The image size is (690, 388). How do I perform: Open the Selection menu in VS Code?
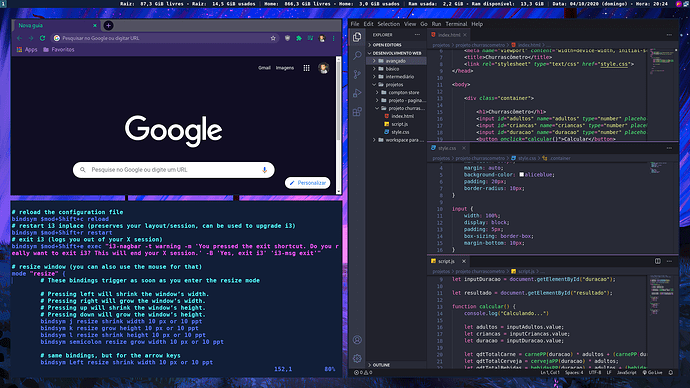coord(389,24)
